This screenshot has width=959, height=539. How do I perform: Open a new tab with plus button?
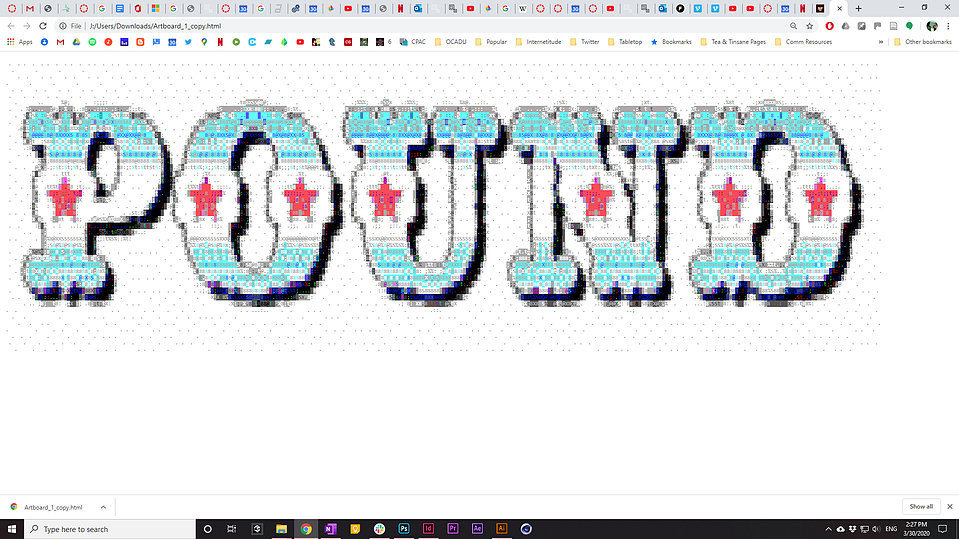tap(858, 9)
